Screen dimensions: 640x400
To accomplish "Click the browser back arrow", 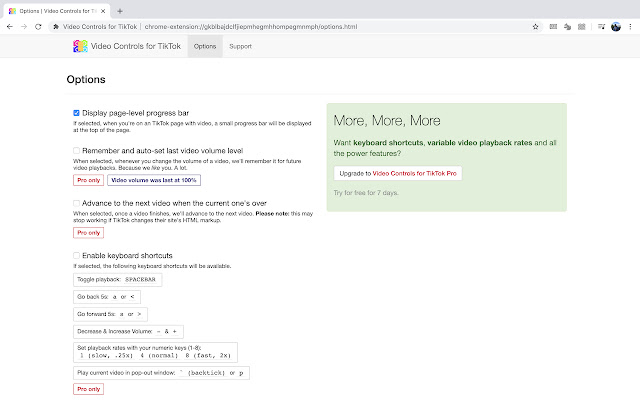I will (10, 25).
